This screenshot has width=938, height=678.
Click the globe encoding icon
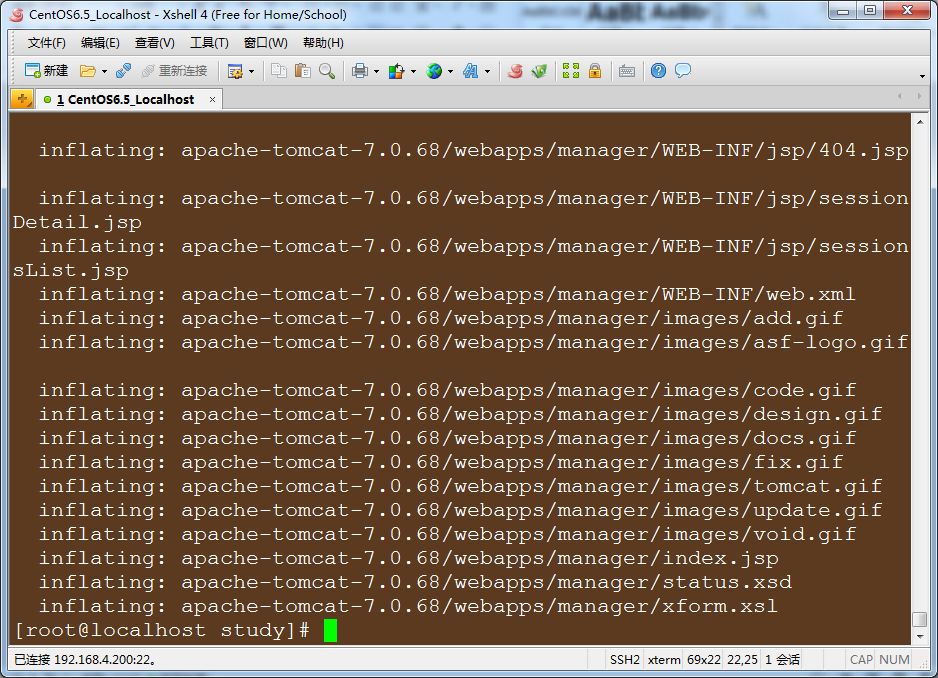pyautogui.click(x=434, y=72)
